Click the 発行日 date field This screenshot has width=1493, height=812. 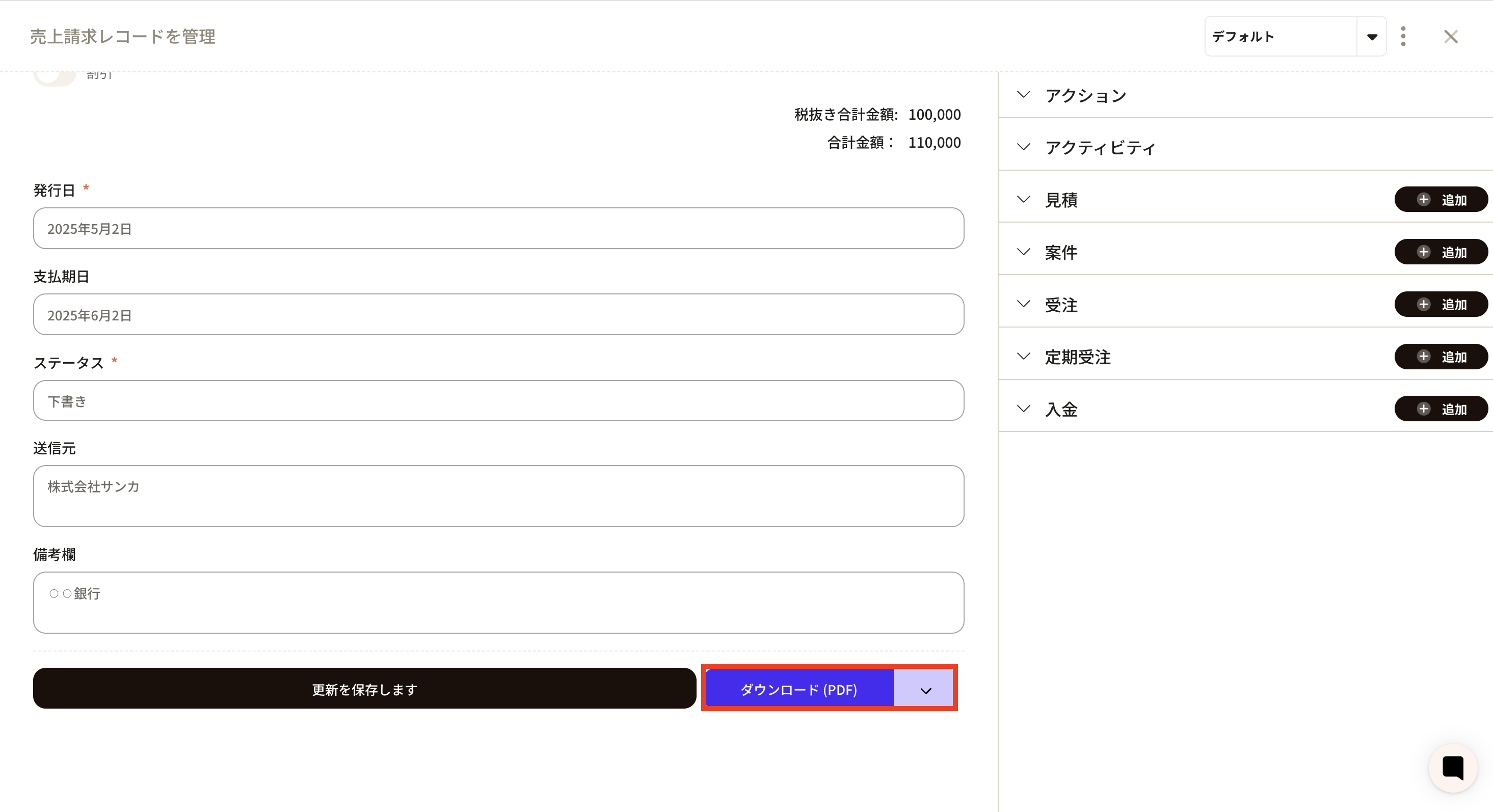click(498, 229)
